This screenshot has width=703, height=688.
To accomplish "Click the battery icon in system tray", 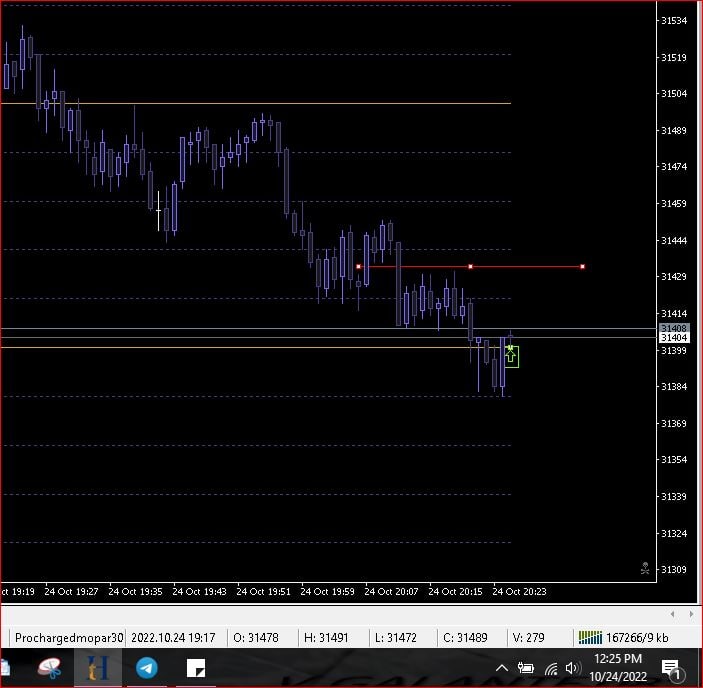I will click(526, 668).
